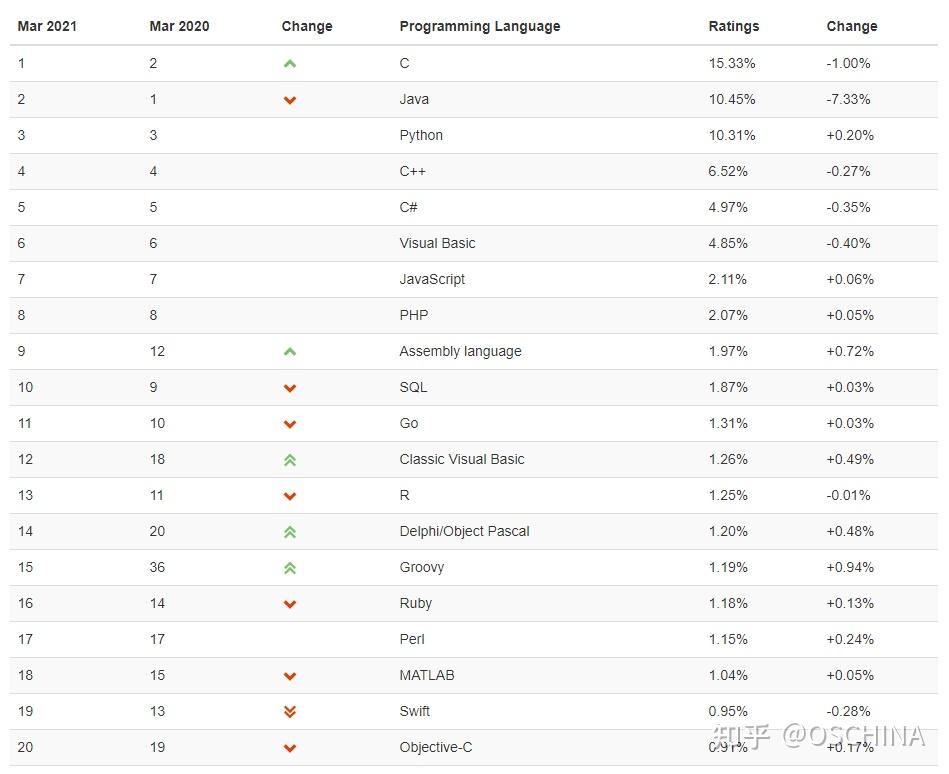Select the Python language name
Image resolution: width=949 pixels, height=774 pixels.
[x=421, y=135]
